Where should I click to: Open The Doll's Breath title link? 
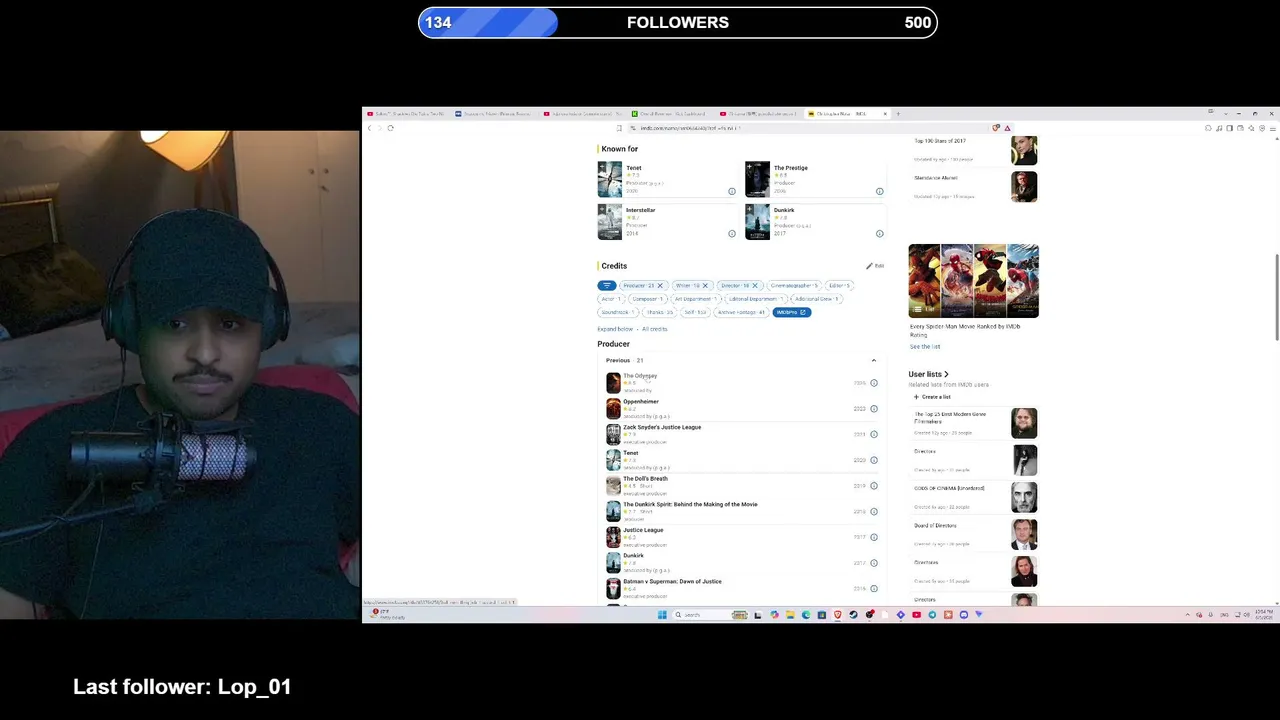click(645, 479)
